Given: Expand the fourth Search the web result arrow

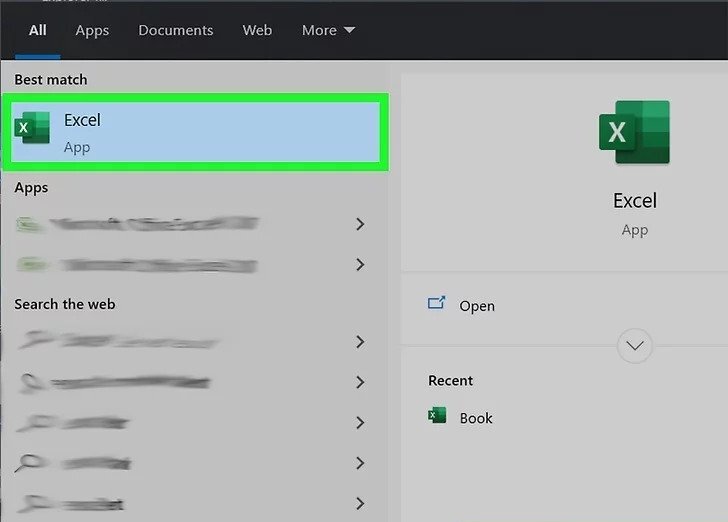Looking at the screenshot, I should tap(360, 463).
